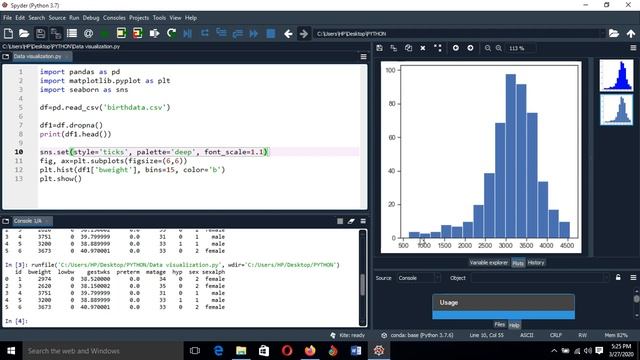
Task: Show previous plot arrow
Action: [x=456, y=48]
